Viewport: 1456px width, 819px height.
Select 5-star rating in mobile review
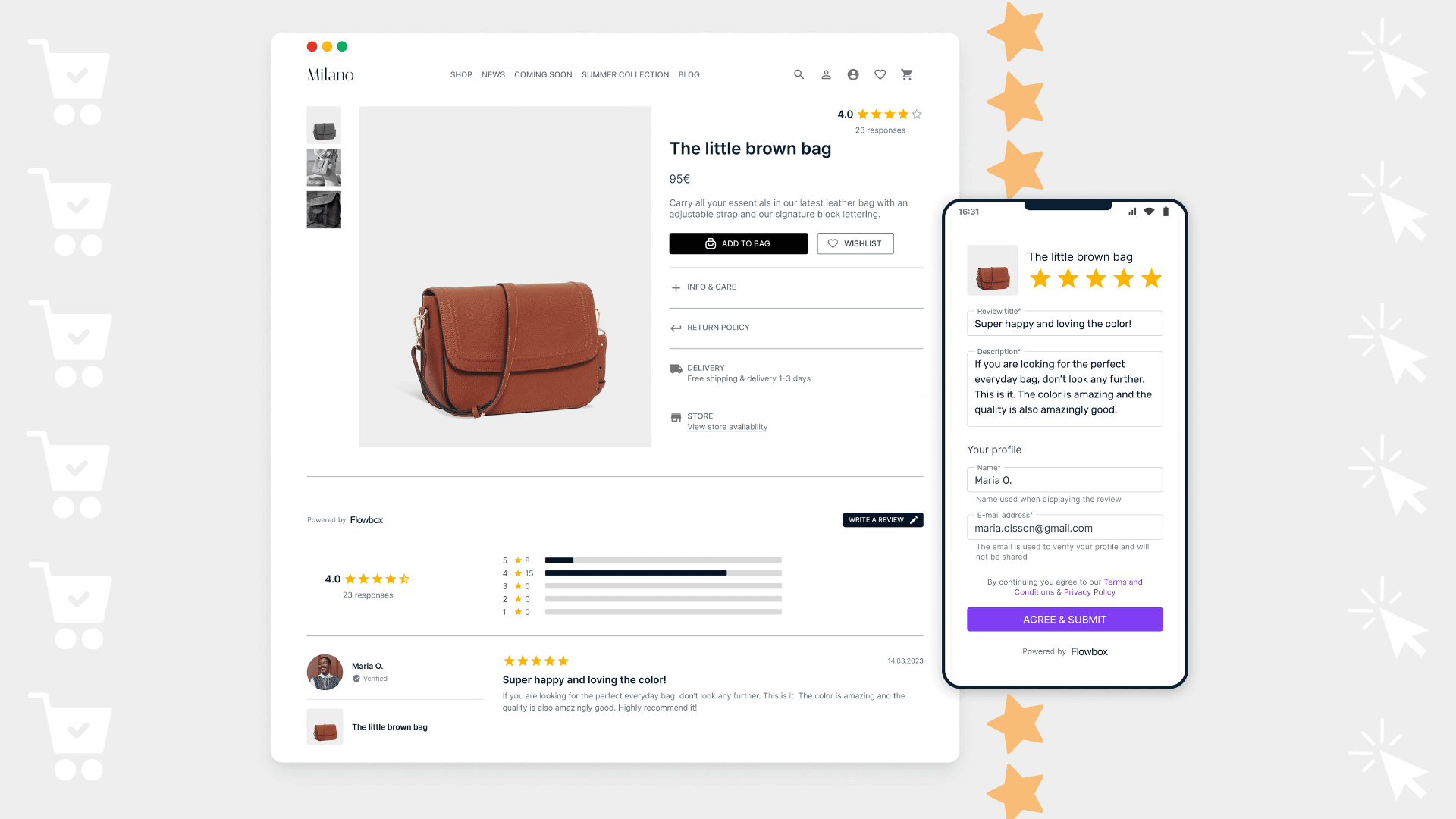[1151, 280]
